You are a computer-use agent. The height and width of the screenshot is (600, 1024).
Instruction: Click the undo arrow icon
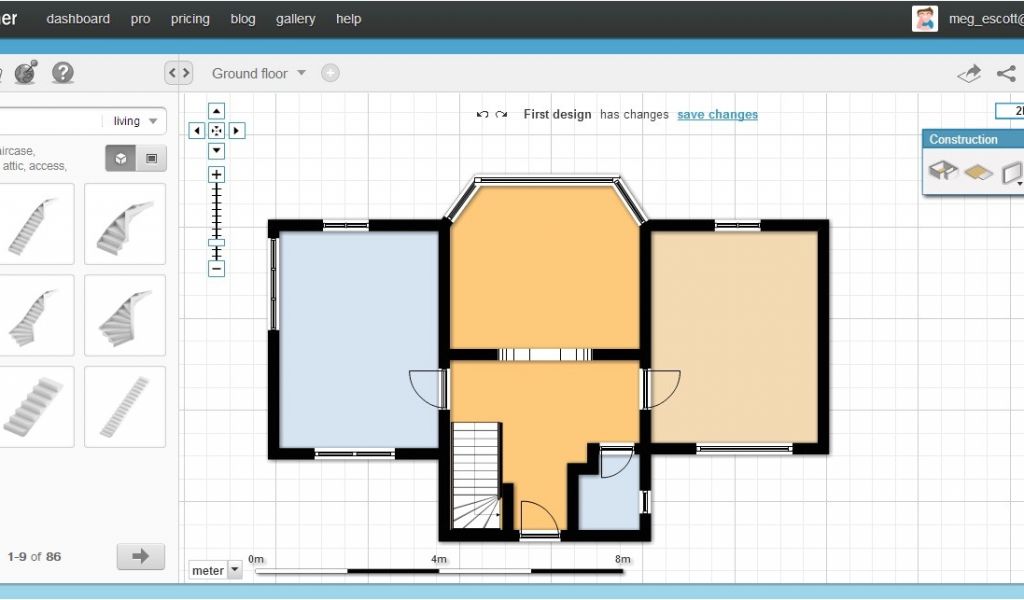[x=482, y=115]
